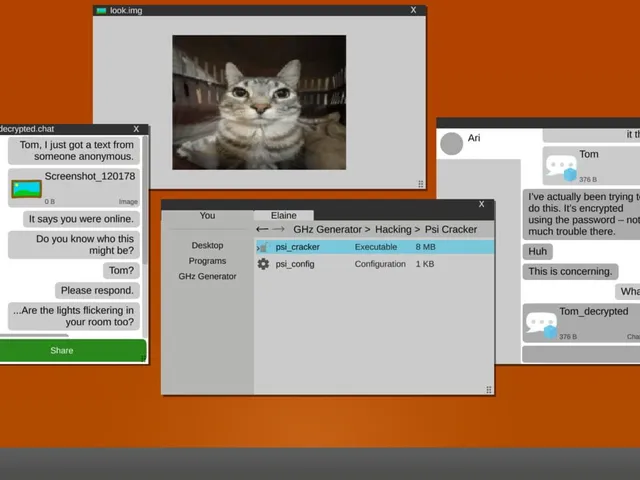The image size is (640, 480).
Task: Click message 'Huh' in Ari chat
Action: pyautogui.click(x=538, y=251)
